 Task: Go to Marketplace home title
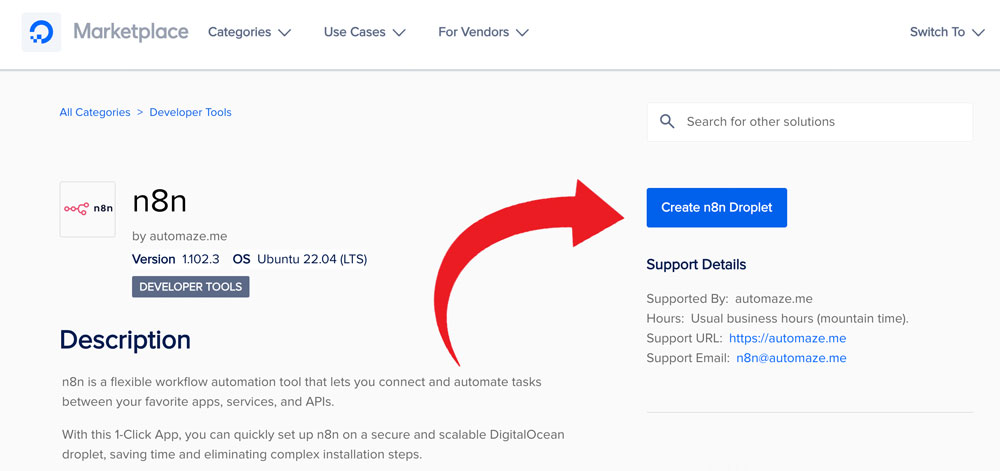(131, 31)
